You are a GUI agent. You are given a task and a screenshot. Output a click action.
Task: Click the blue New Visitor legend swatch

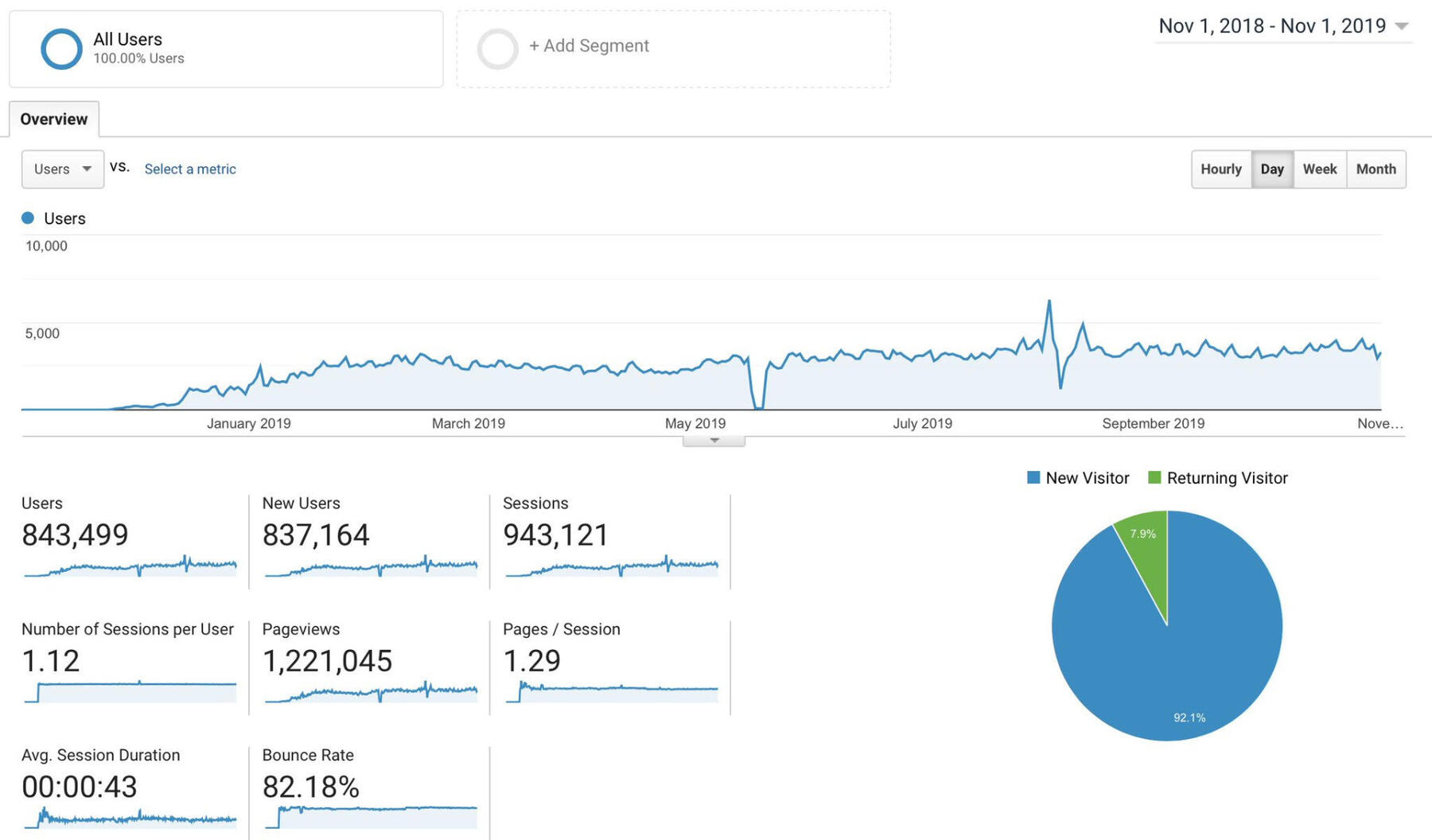pos(1033,478)
